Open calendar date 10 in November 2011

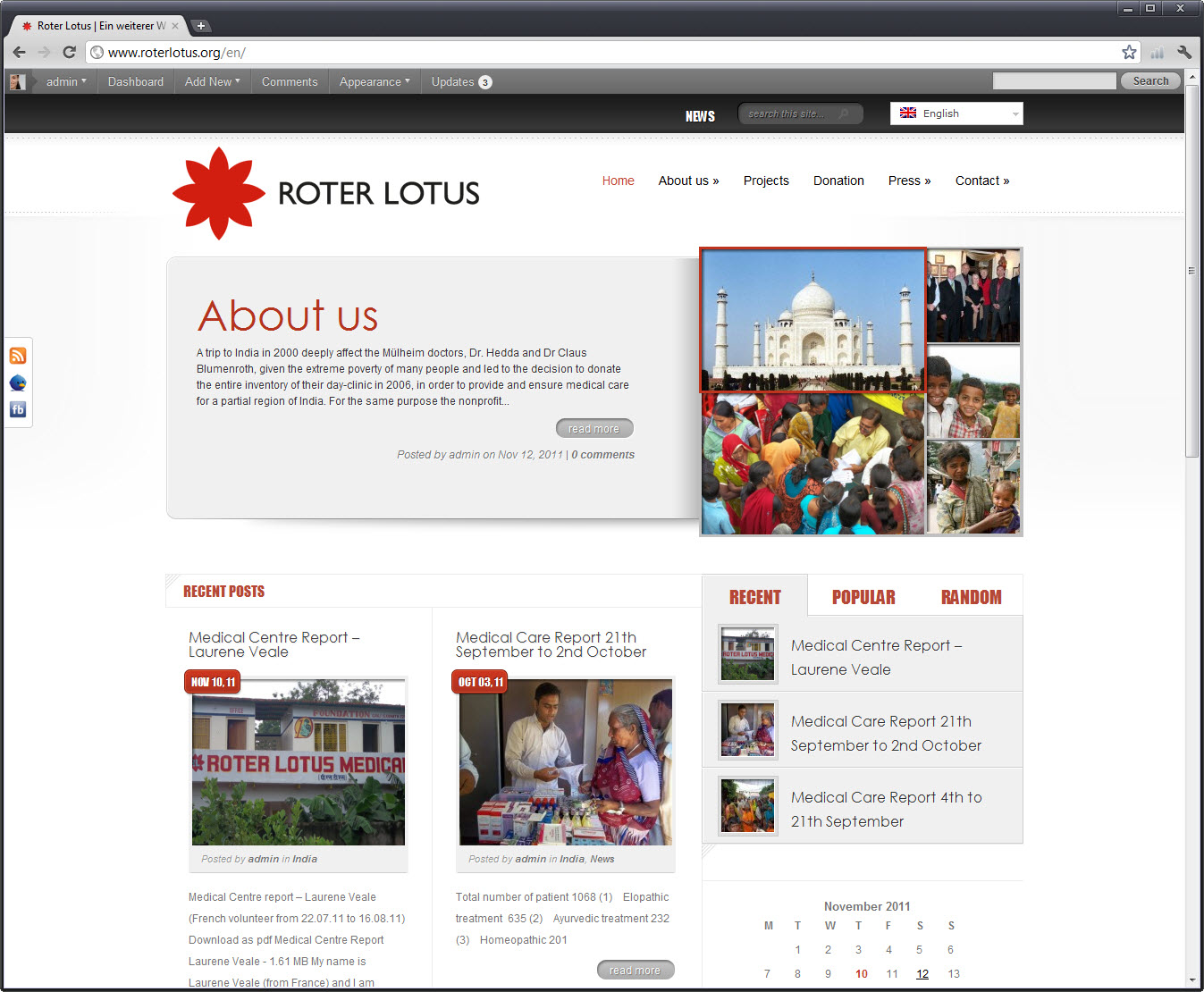coord(862,974)
